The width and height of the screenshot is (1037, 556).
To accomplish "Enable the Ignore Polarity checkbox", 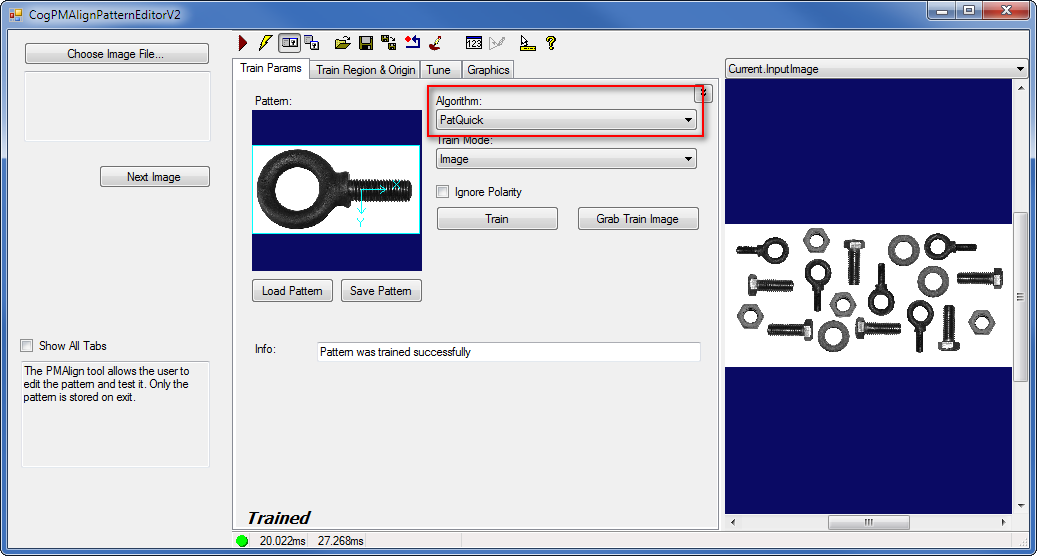I will coord(443,192).
